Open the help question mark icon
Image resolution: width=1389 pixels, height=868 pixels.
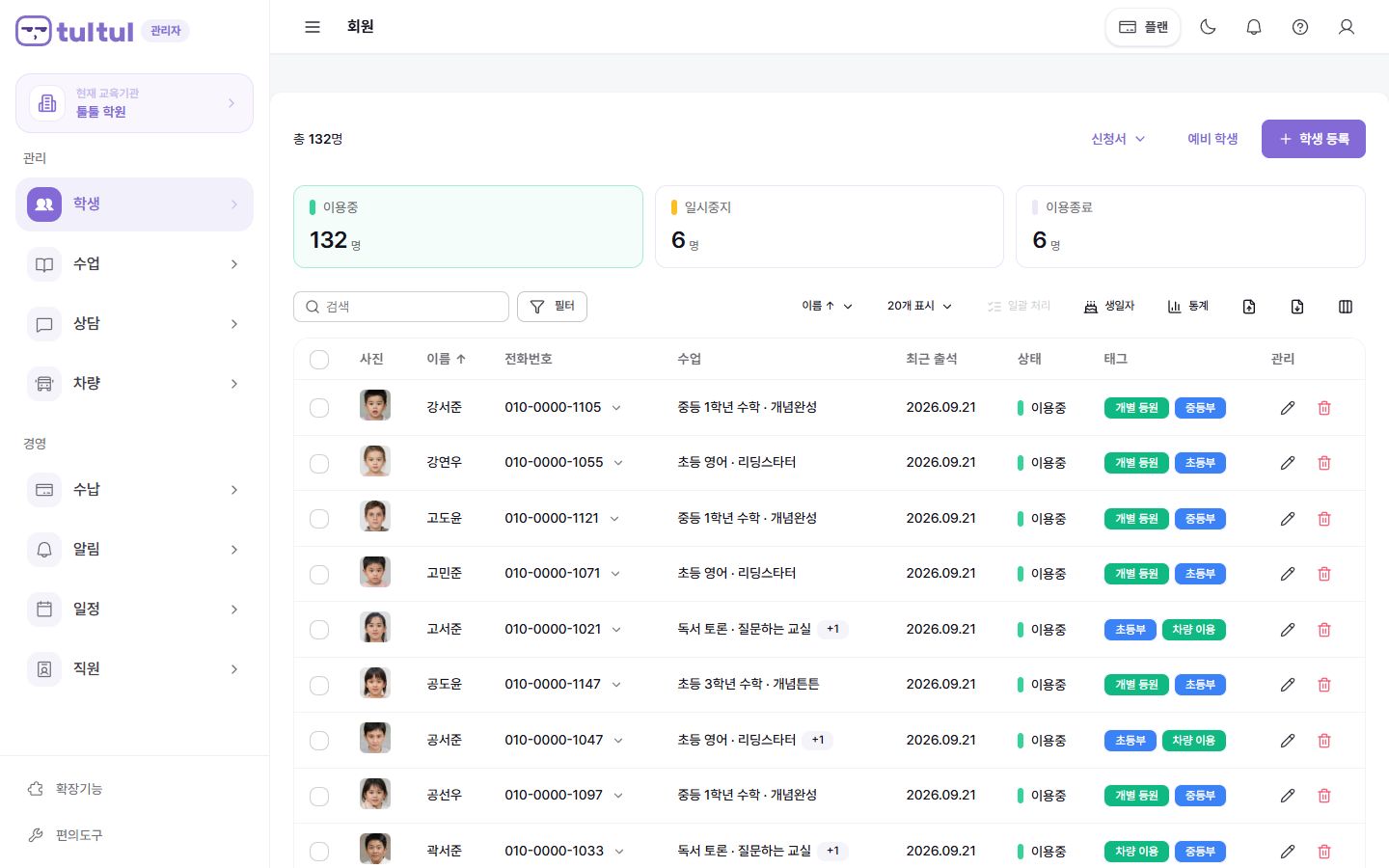point(1300,27)
